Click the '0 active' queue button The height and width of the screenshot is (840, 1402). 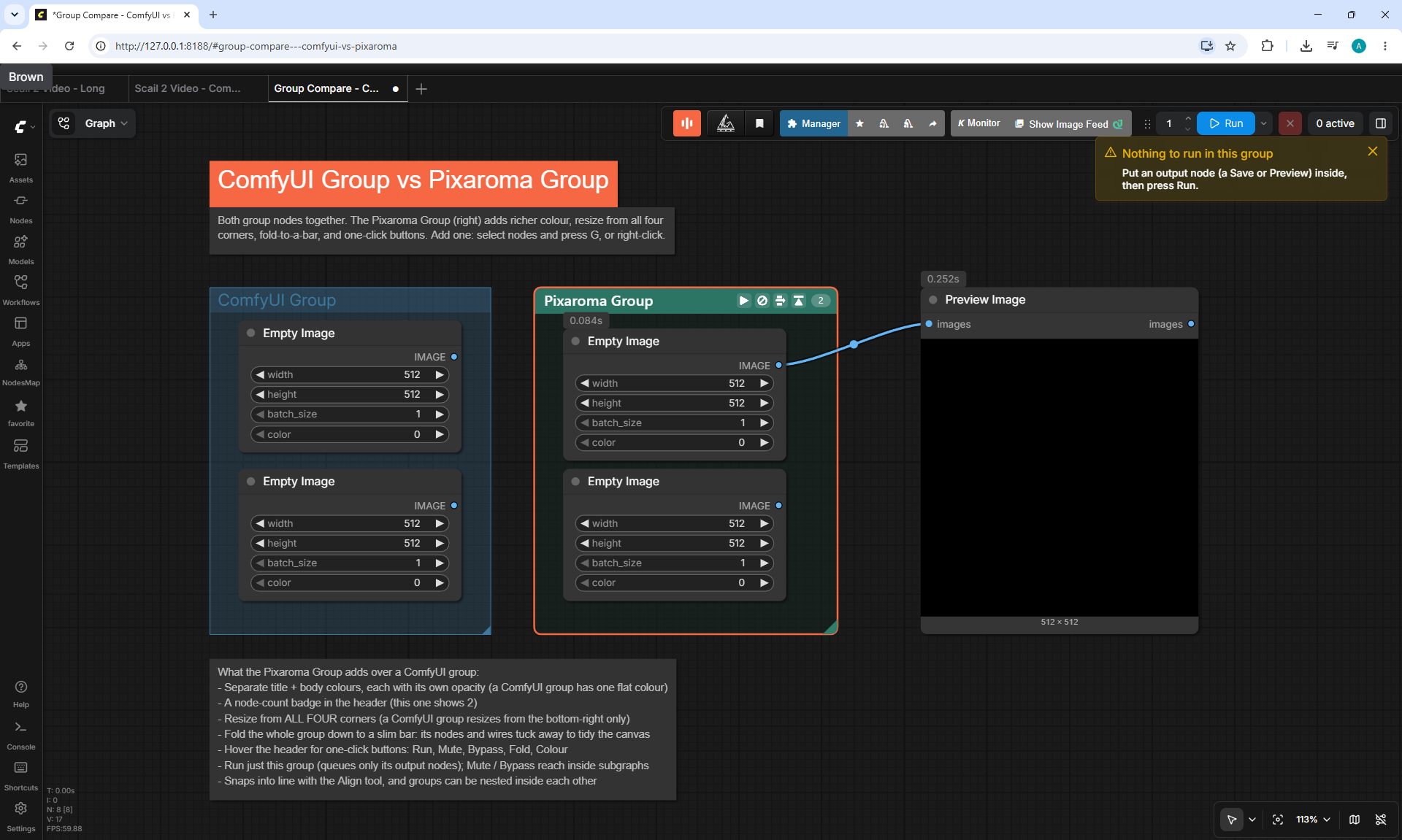click(x=1335, y=123)
